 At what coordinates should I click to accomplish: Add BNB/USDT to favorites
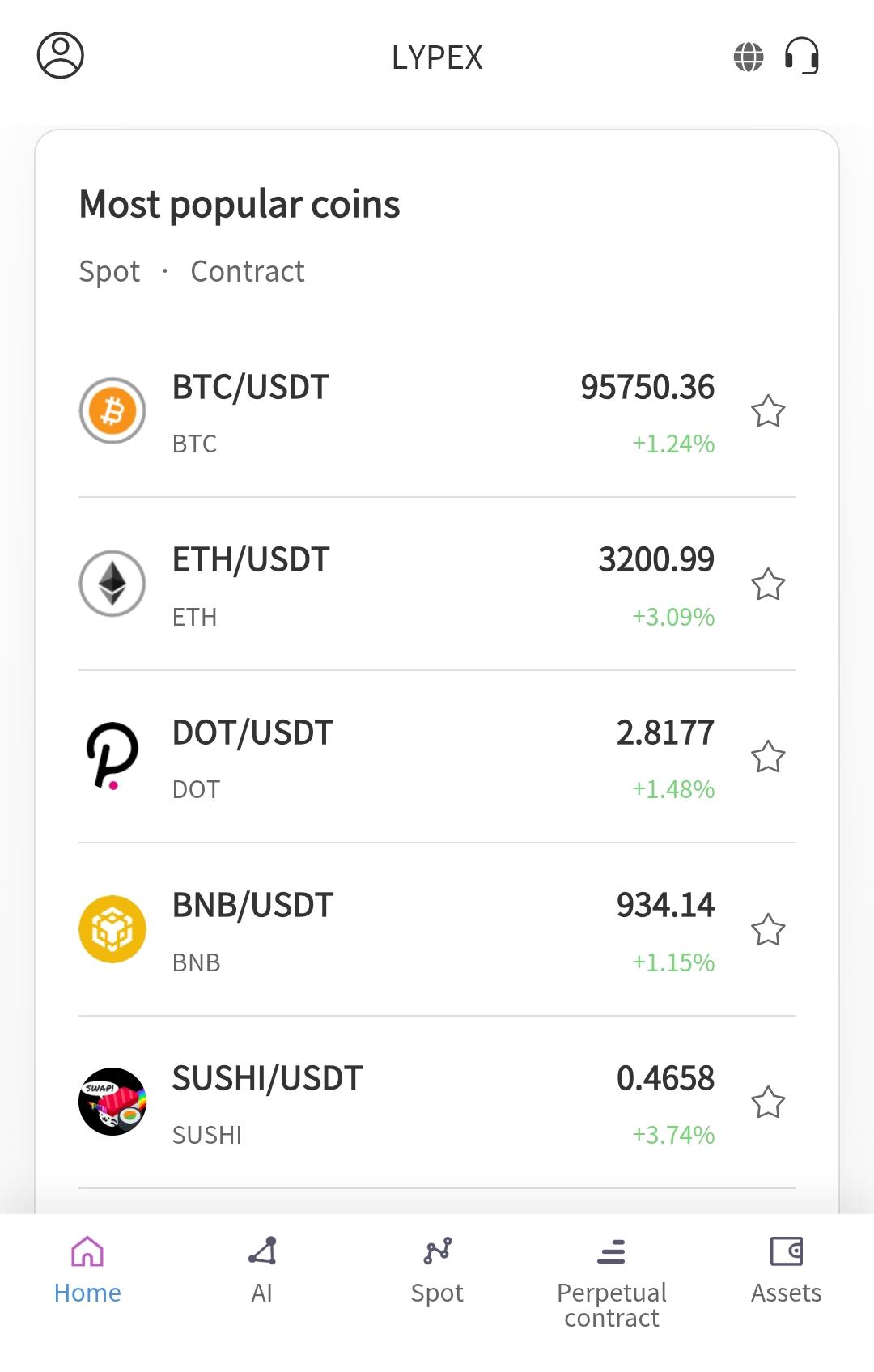click(x=768, y=930)
